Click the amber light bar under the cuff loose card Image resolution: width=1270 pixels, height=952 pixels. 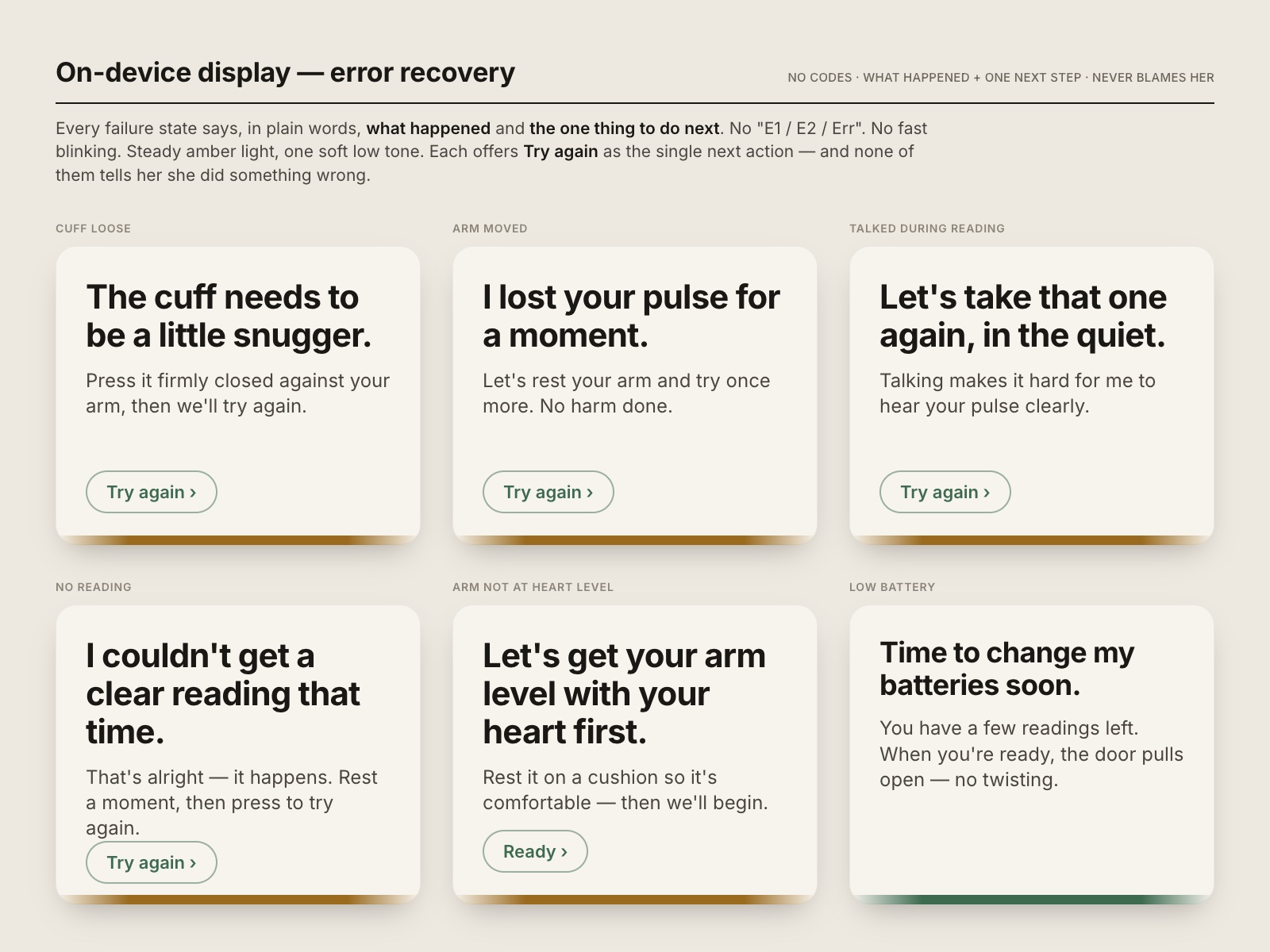[238, 540]
